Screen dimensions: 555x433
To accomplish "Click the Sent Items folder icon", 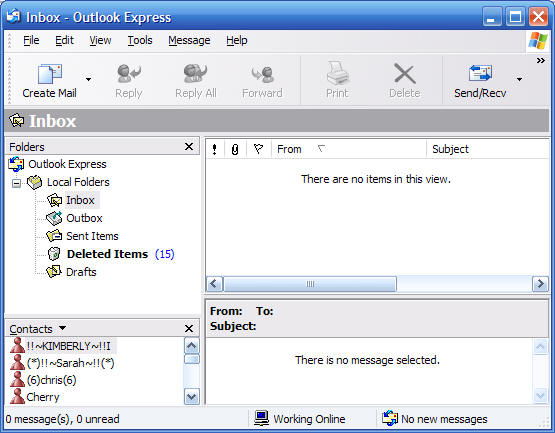I will point(54,236).
